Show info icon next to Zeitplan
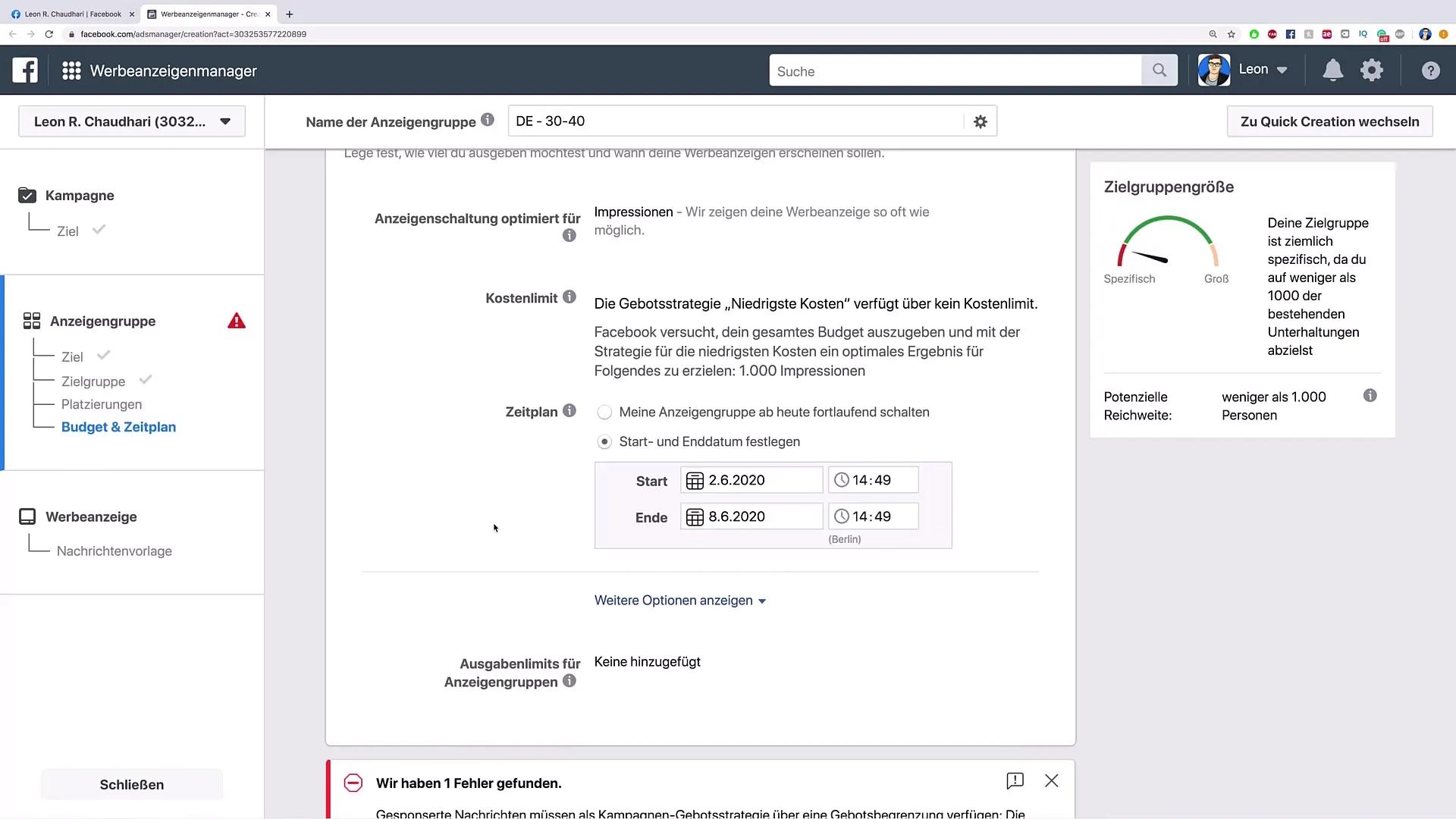 [x=570, y=410]
